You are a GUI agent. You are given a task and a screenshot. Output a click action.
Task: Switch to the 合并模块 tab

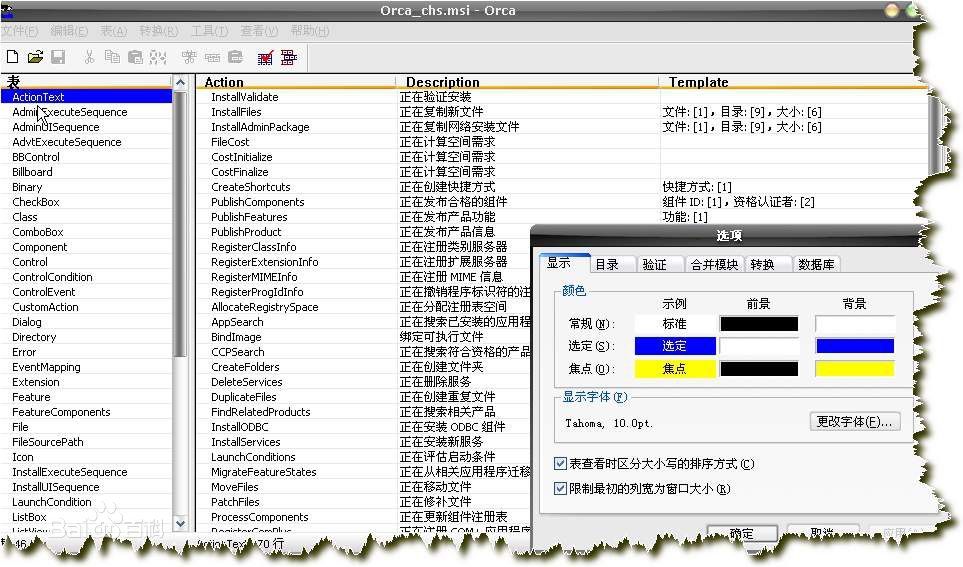coord(714,265)
